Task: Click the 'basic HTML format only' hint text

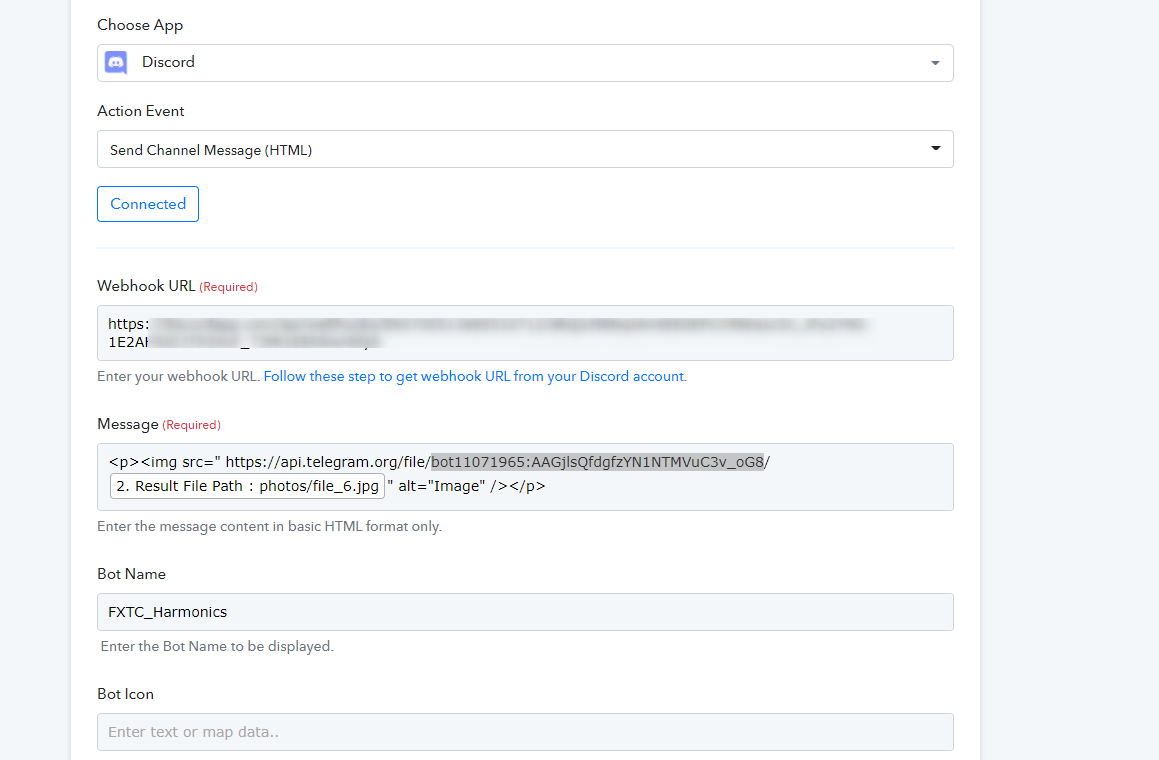Action: 270,526
